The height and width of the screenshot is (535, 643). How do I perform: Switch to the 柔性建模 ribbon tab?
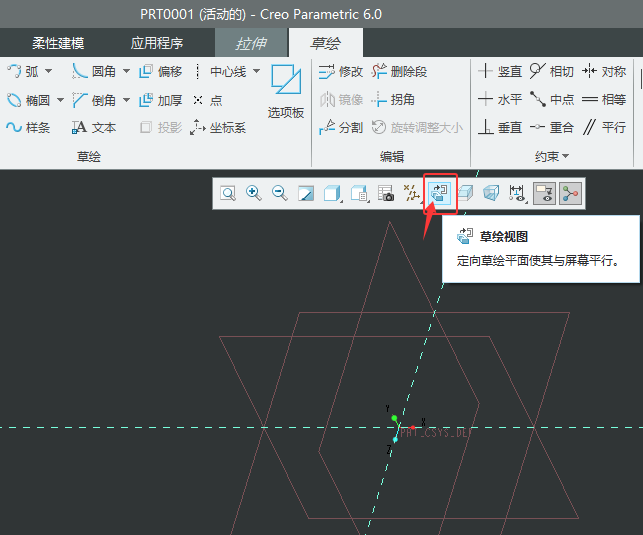click(x=58, y=43)
